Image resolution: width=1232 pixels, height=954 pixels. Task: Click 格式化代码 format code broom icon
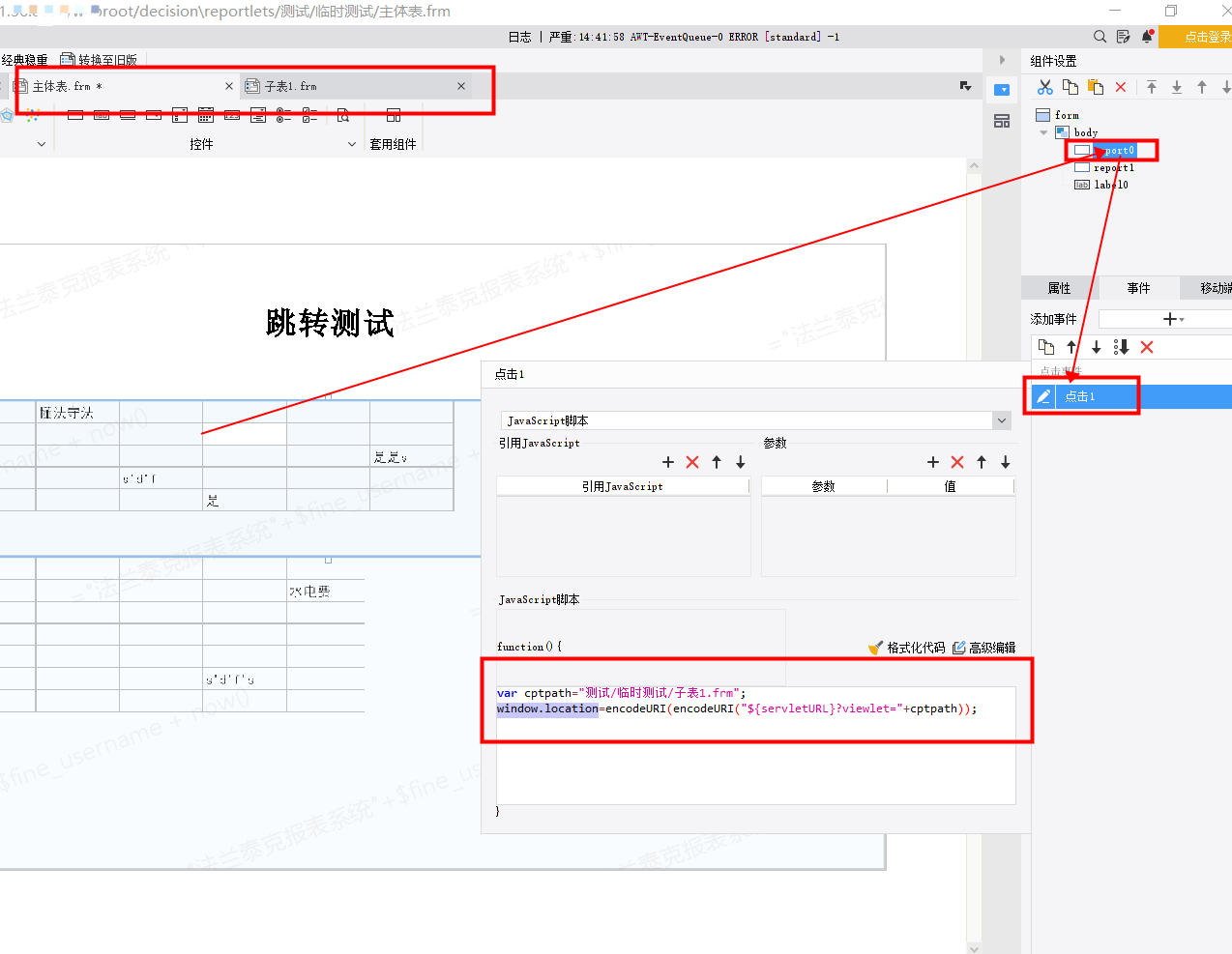point(876,648)
